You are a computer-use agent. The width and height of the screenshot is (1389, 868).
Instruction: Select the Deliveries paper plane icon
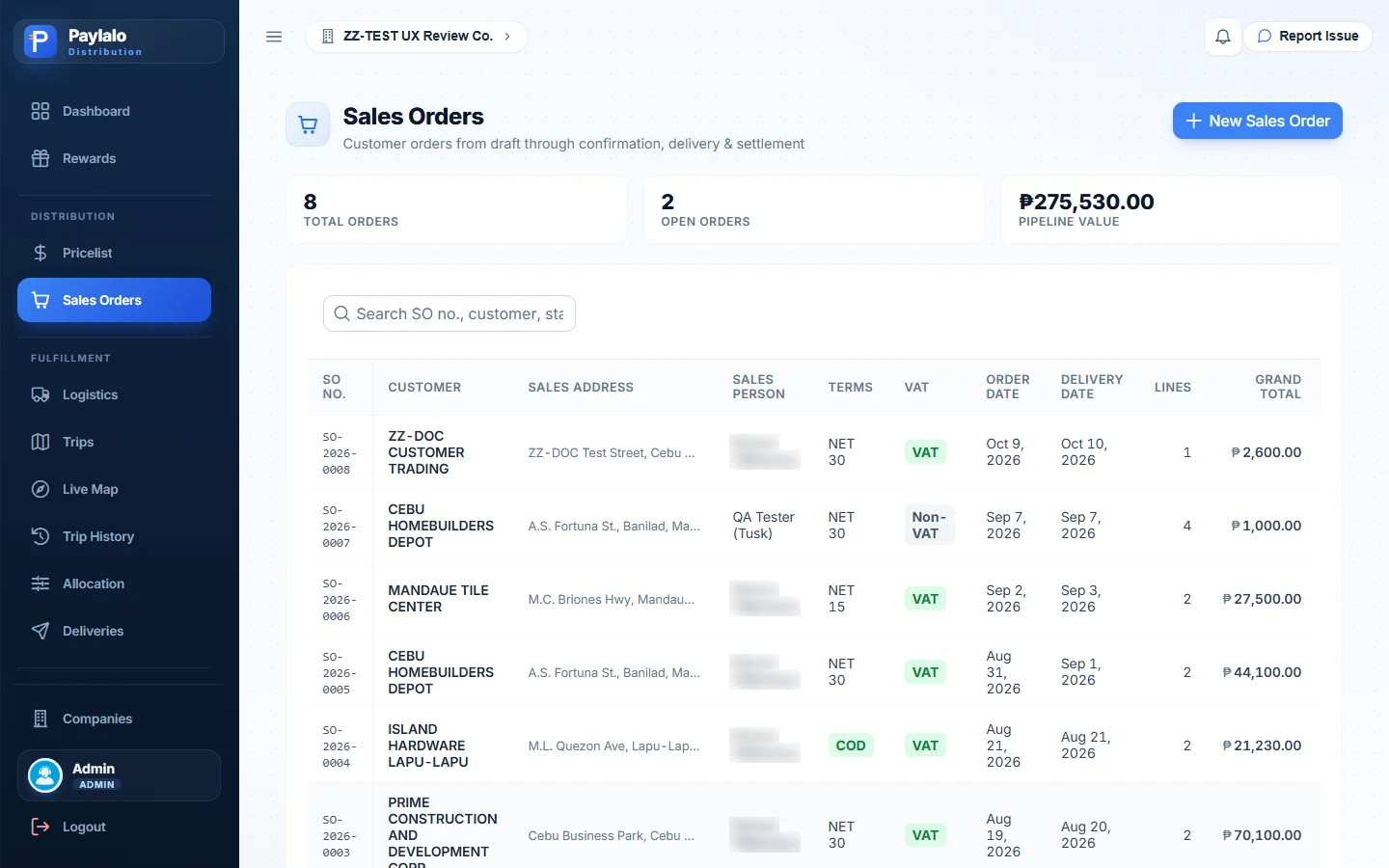tap(41, 631)
